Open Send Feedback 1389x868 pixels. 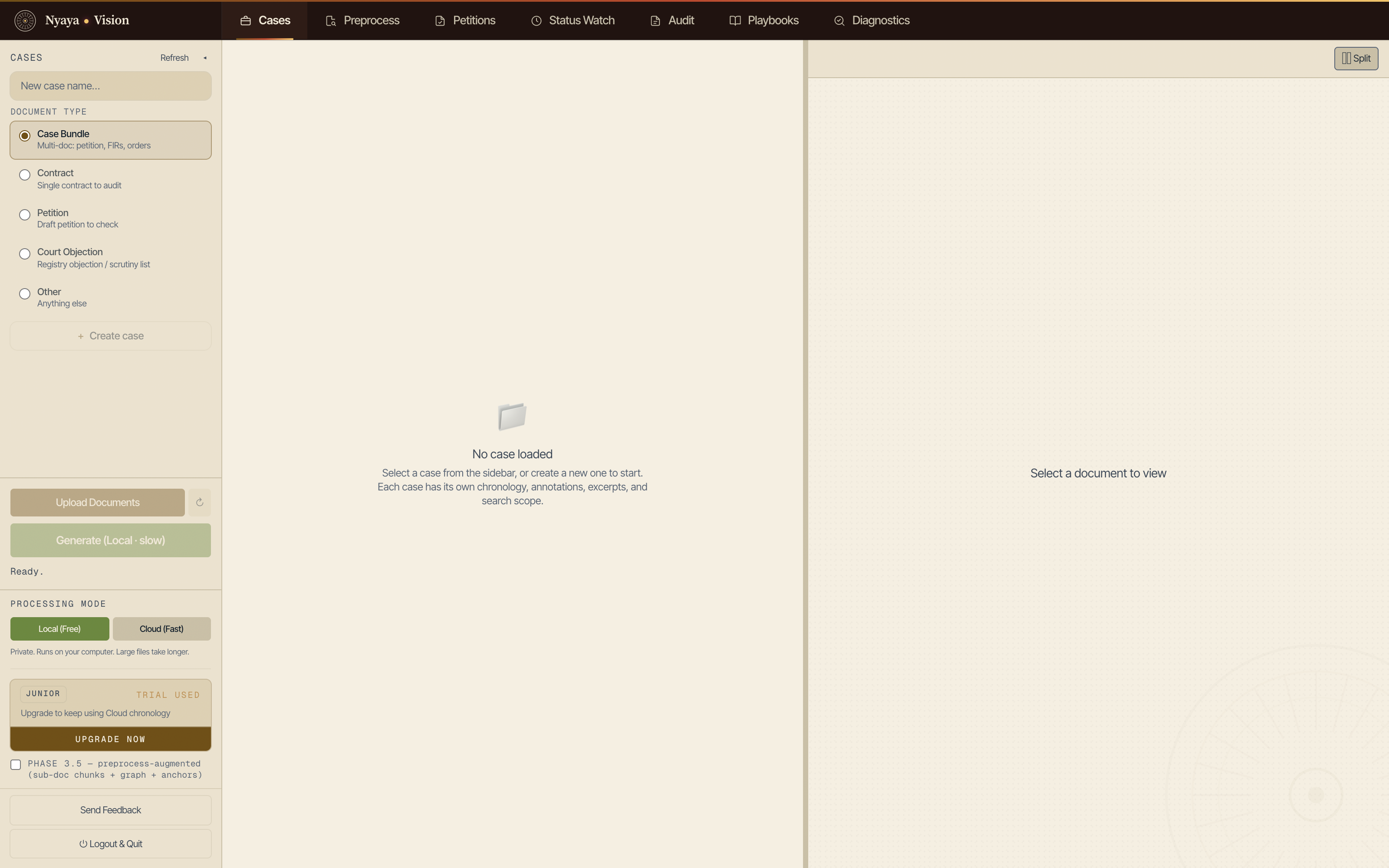[111, 810]
